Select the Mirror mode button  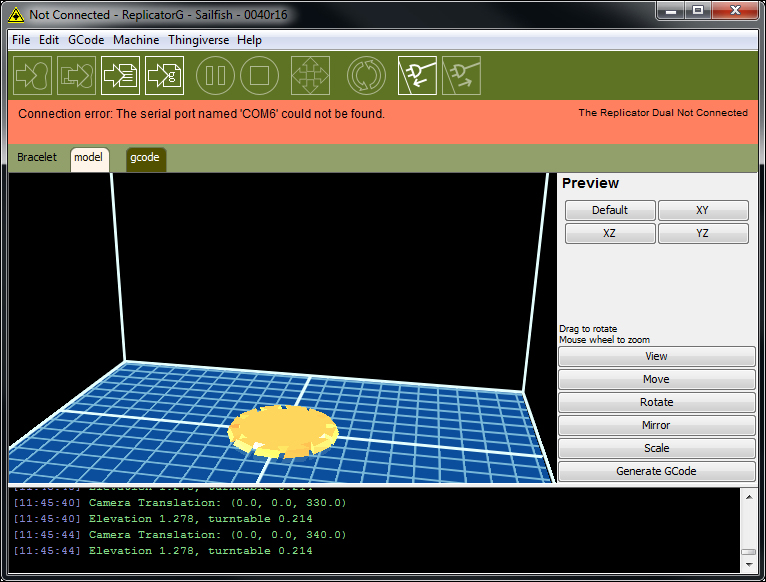pos(657,425)
